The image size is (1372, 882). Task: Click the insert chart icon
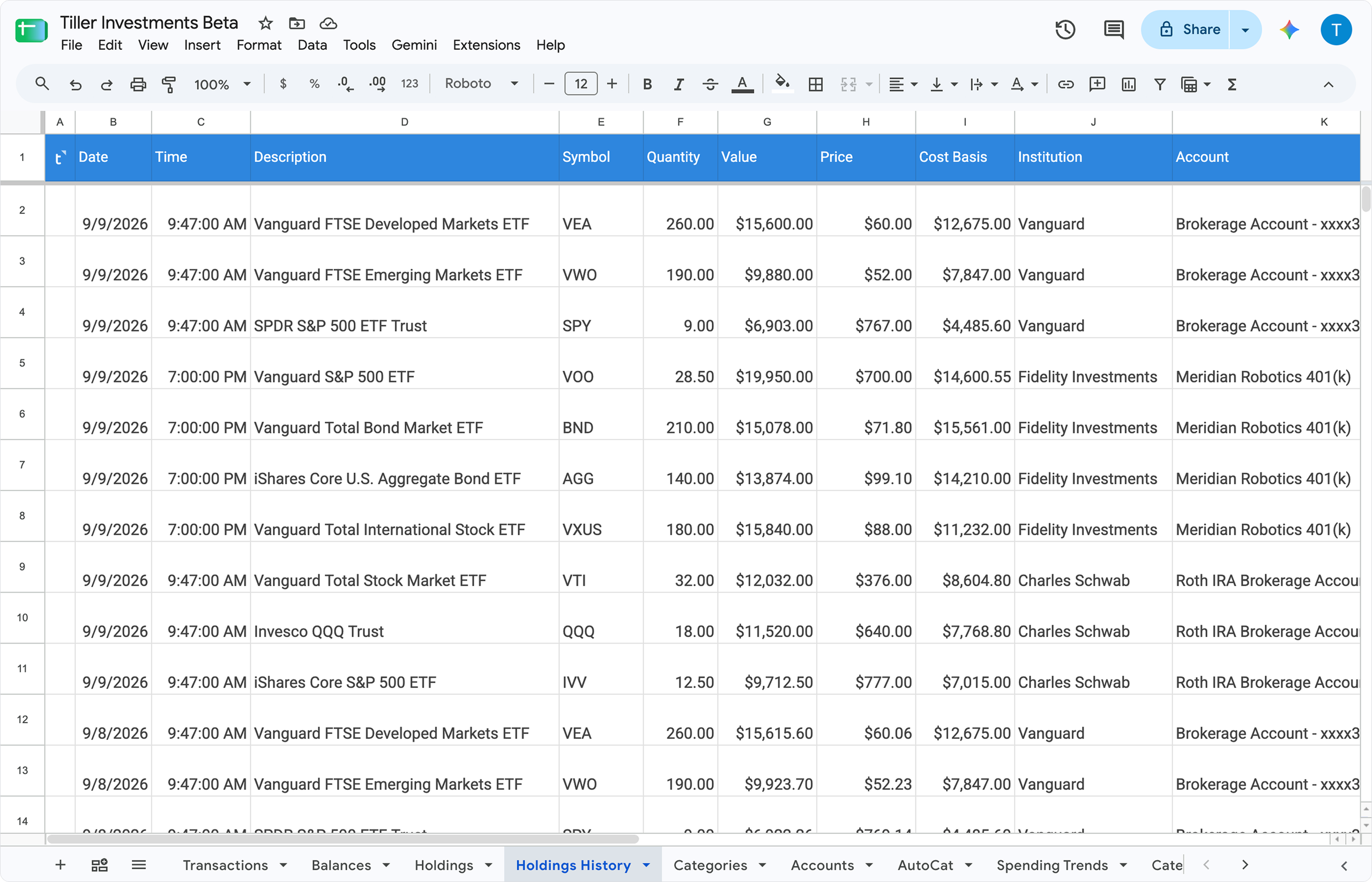coord(1129,84)
